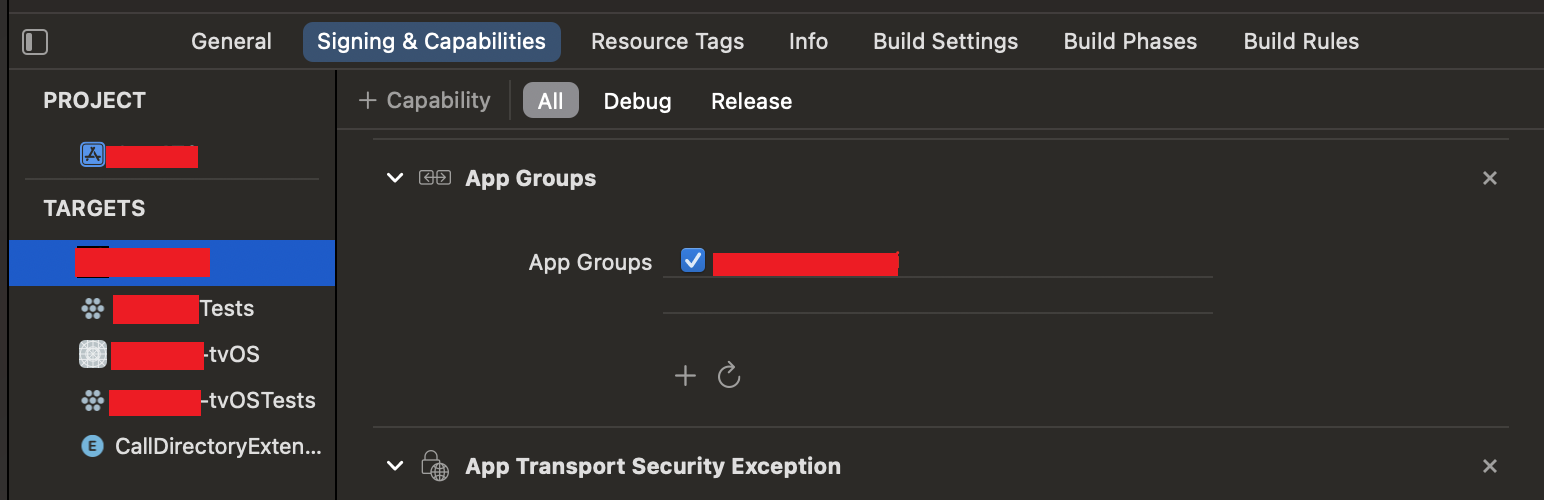Collapse App Transport Security Exception section

(x=395, y=466)
